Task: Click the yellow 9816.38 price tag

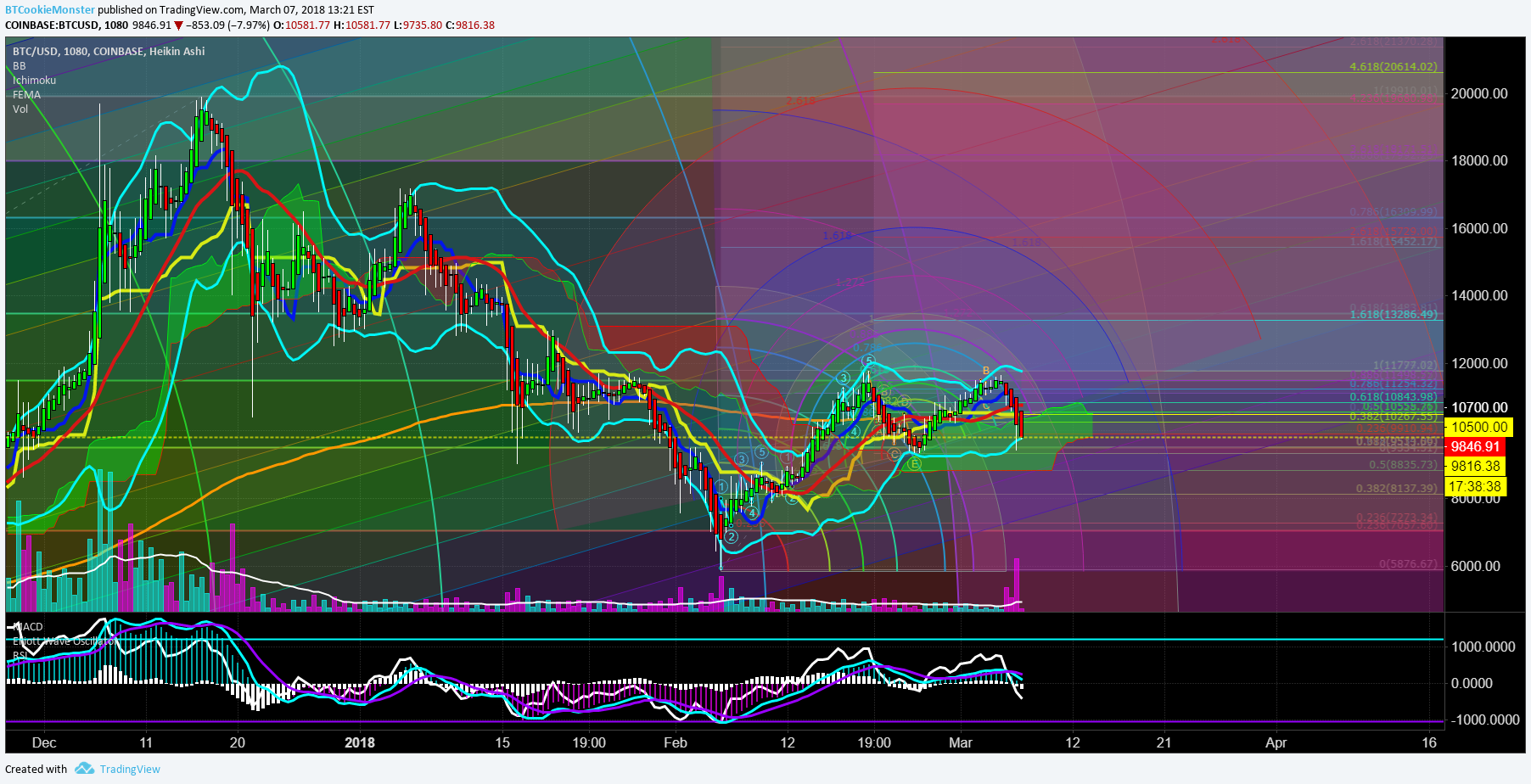Action: tap(1475, 466)
